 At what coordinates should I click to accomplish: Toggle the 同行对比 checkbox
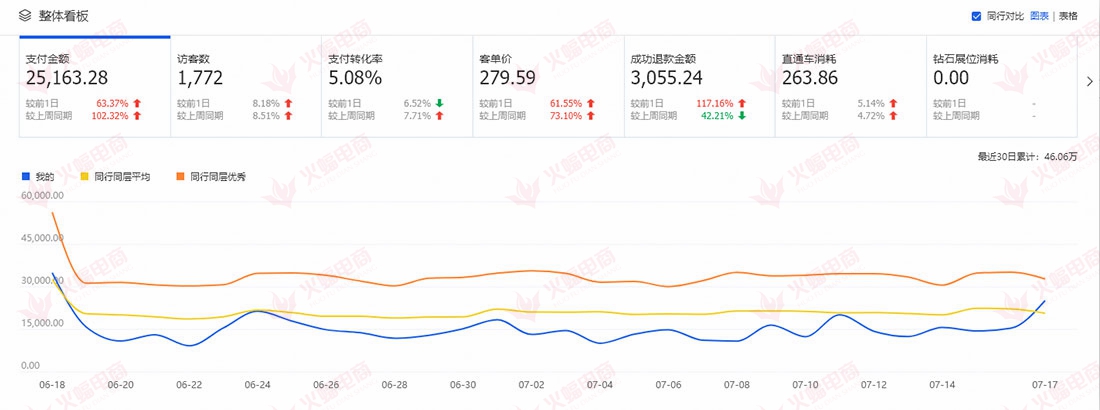pyautogui.click(x=976, y=16)
